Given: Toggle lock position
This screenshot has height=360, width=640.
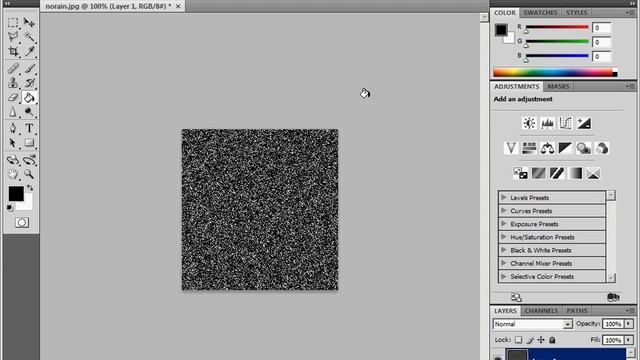Looking at the screenshot, I should (541, 340).
